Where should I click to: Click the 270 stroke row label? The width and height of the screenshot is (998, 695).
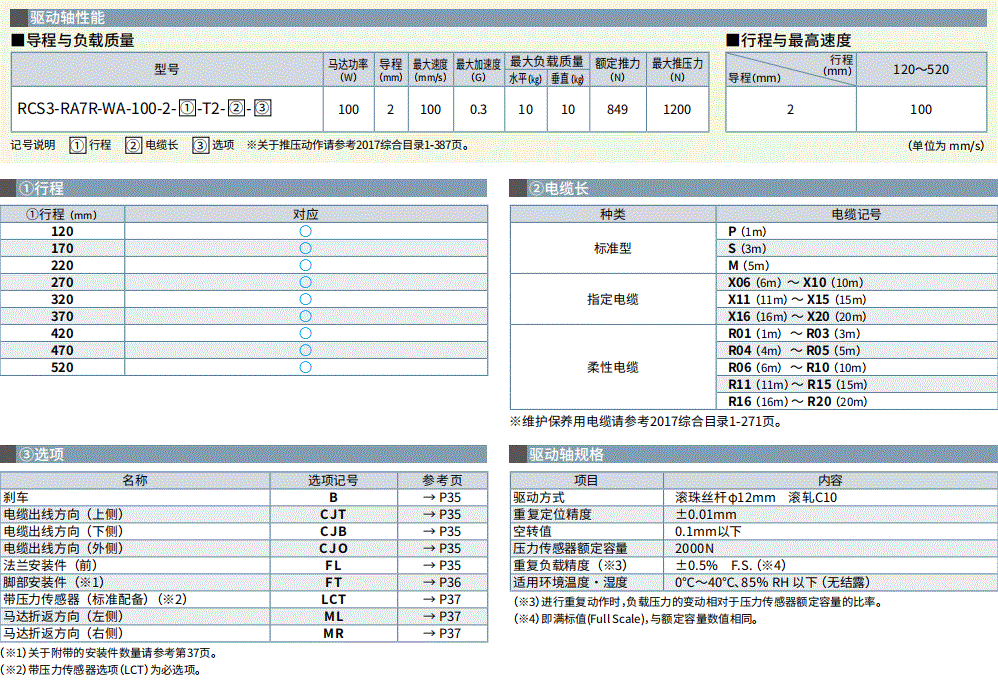(62, 283)
